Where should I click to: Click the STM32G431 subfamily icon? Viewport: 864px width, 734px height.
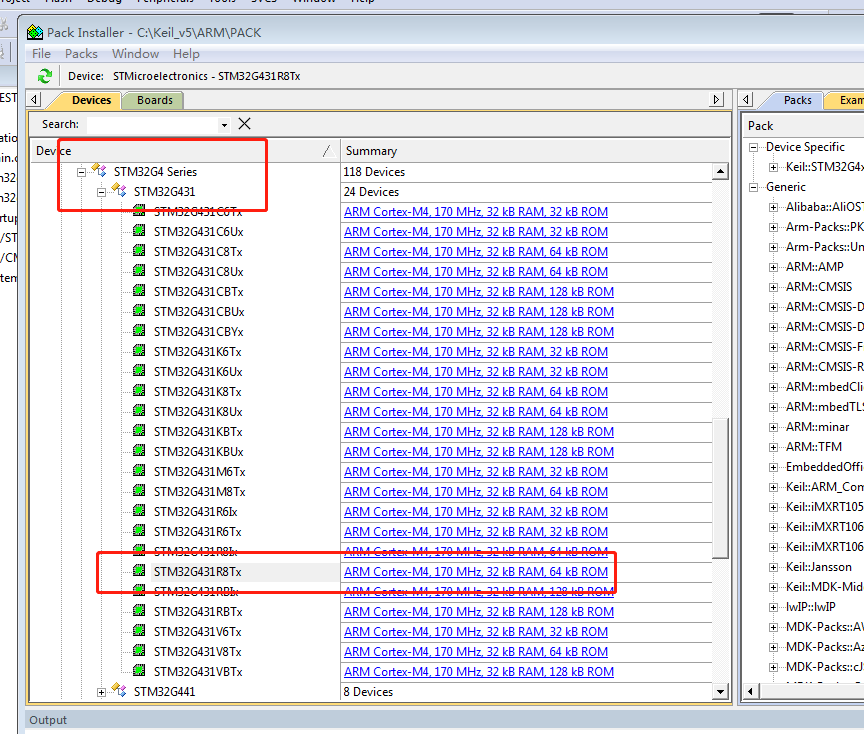point(118,191)
